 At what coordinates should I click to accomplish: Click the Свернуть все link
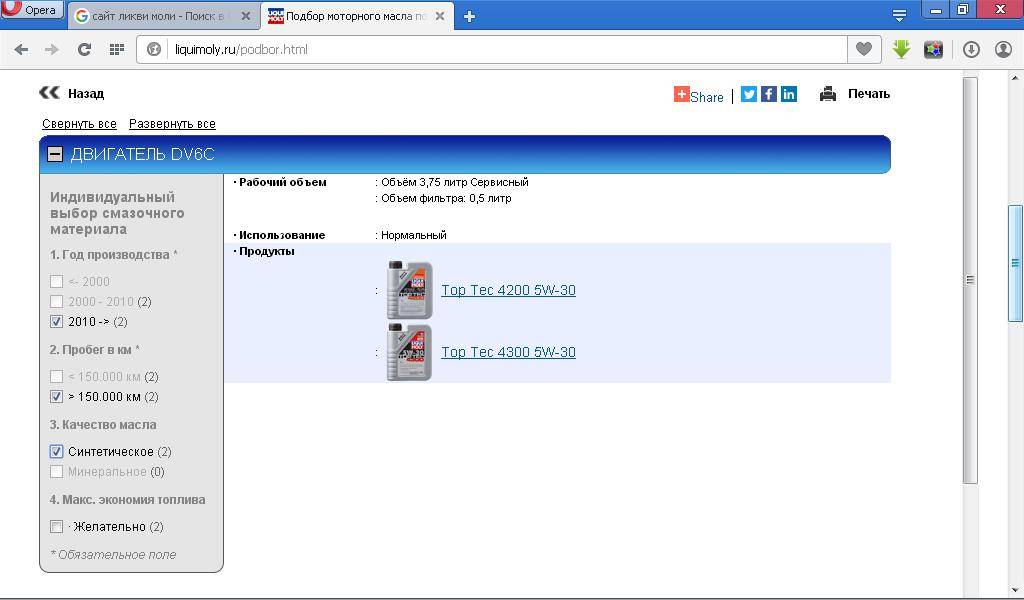coord(79,124)
